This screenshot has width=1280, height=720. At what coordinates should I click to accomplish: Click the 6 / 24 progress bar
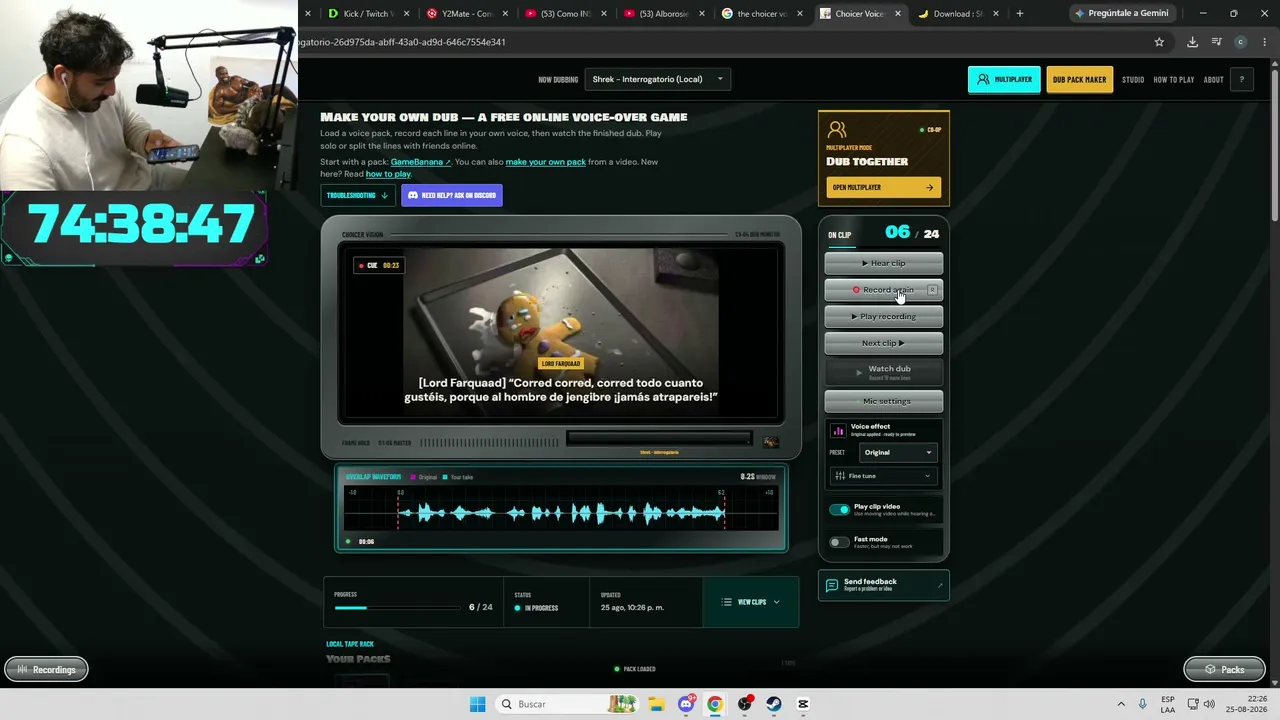tap(397, 607)
